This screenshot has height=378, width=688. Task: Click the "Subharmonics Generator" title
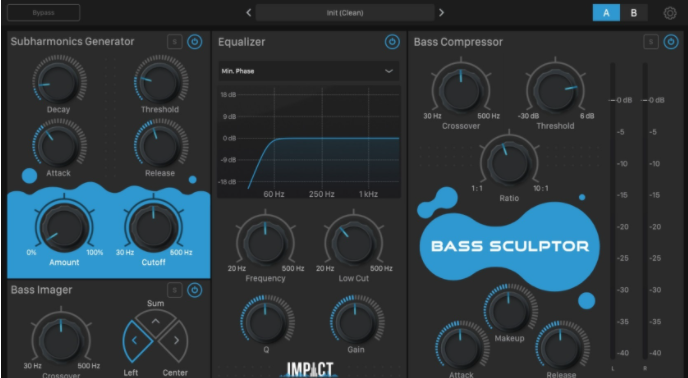72,42
